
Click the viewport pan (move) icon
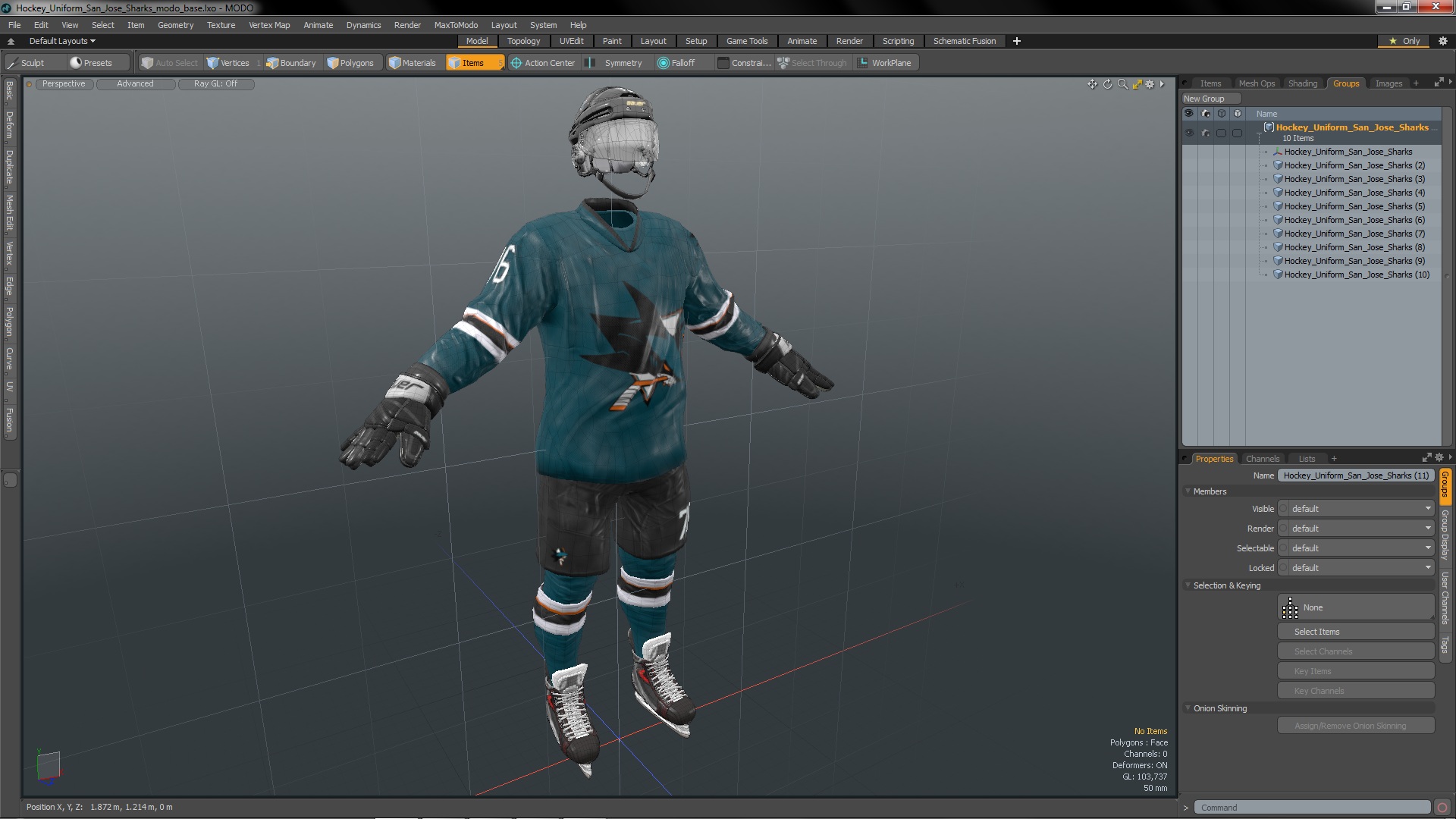tap(1092, 84)
